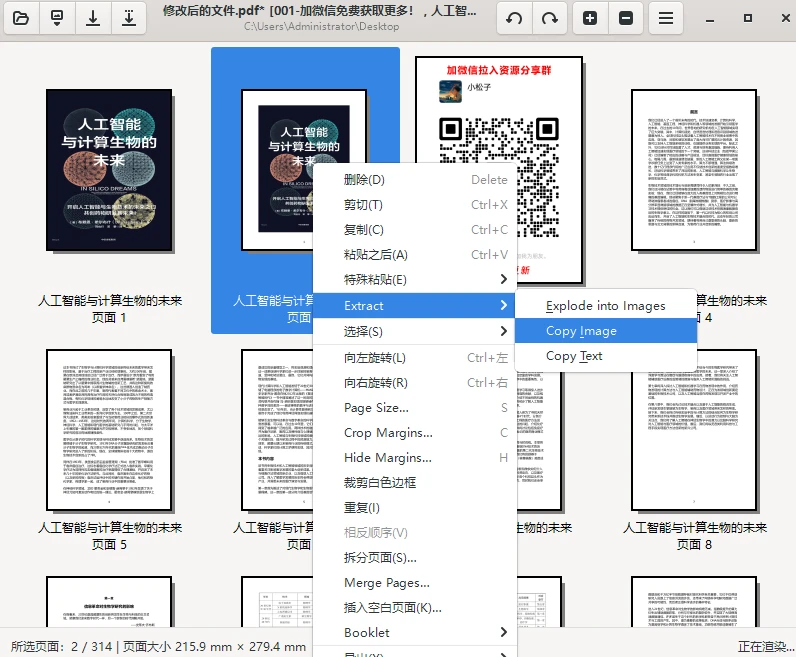The height and width of the screenshot is (657, 796).
Task: Select 复制(C) from the context menu
Action: pos(415,229)
